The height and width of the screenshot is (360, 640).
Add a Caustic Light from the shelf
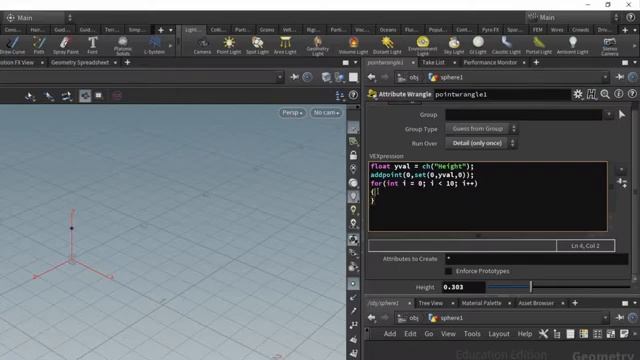click(506, 45)
